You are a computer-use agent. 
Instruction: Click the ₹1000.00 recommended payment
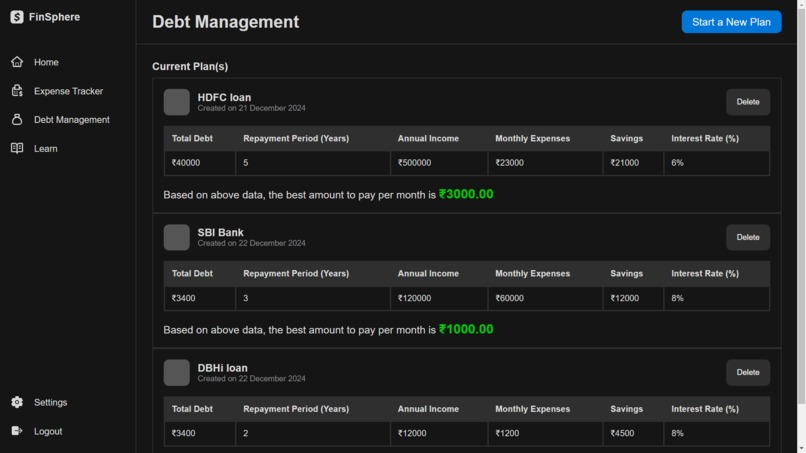tap(466, 330)
